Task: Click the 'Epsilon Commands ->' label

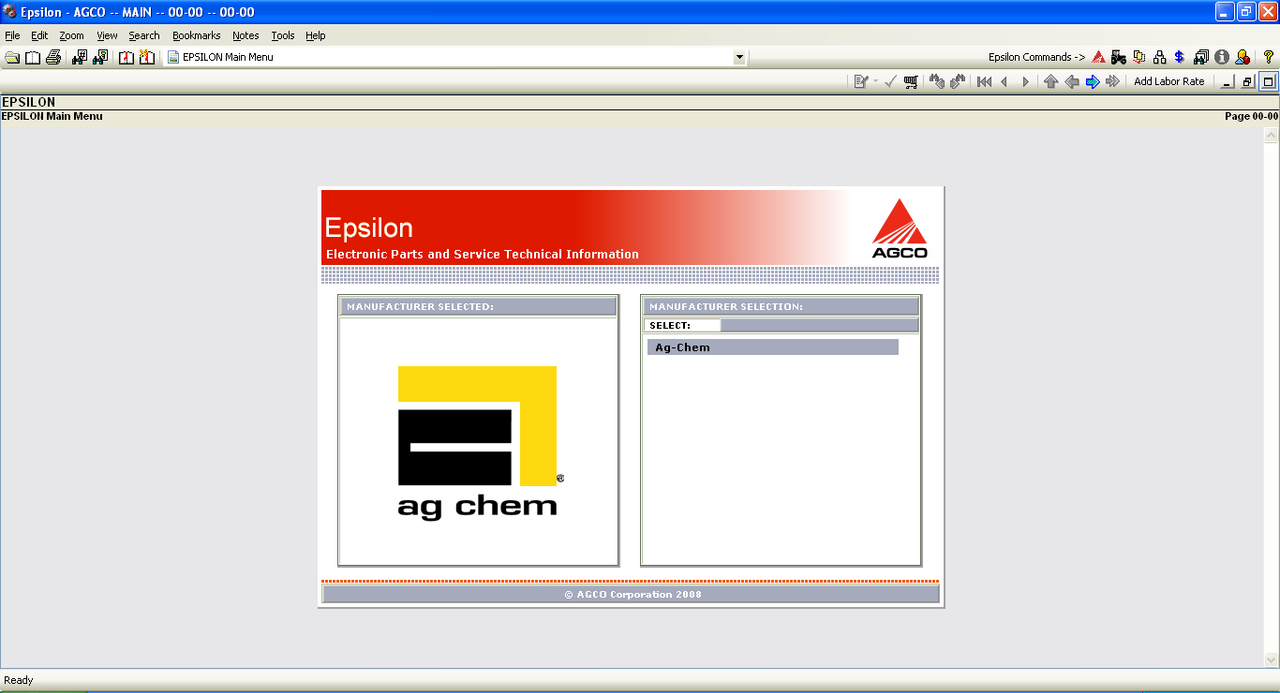Action: pos(1037,57)
